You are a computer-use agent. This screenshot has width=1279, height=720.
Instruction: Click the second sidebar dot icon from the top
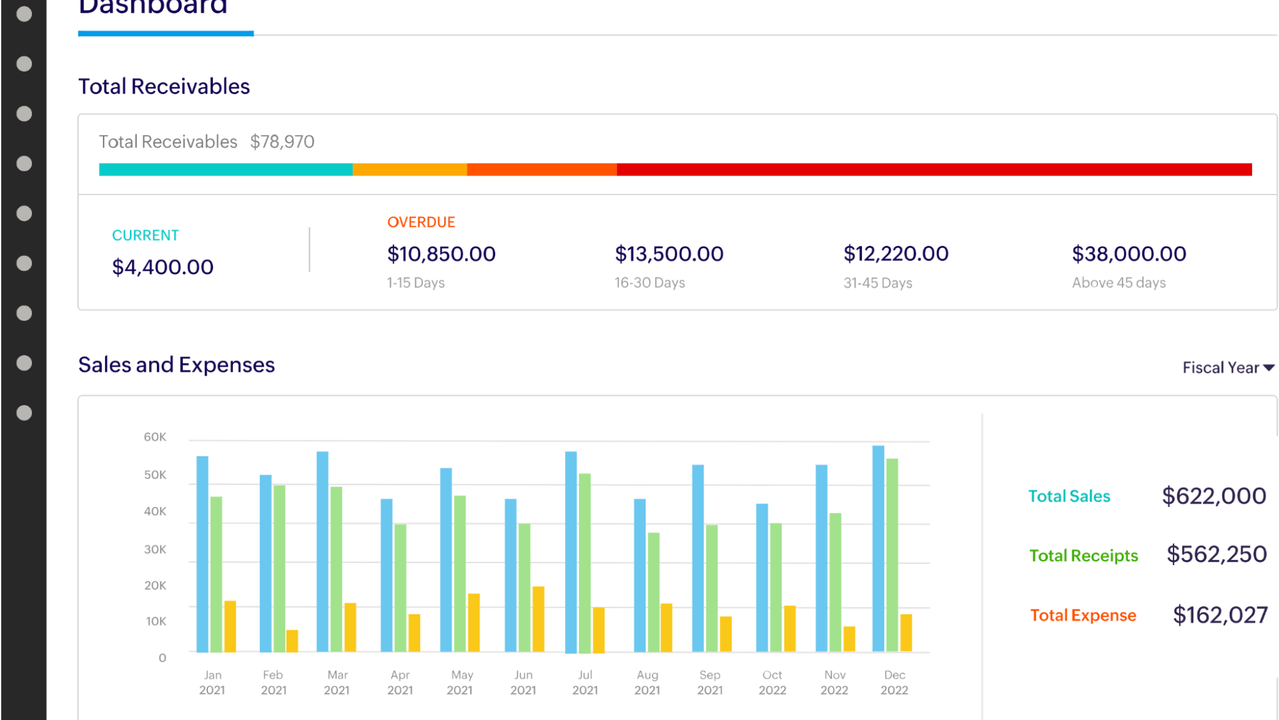[x=24, y=64]
